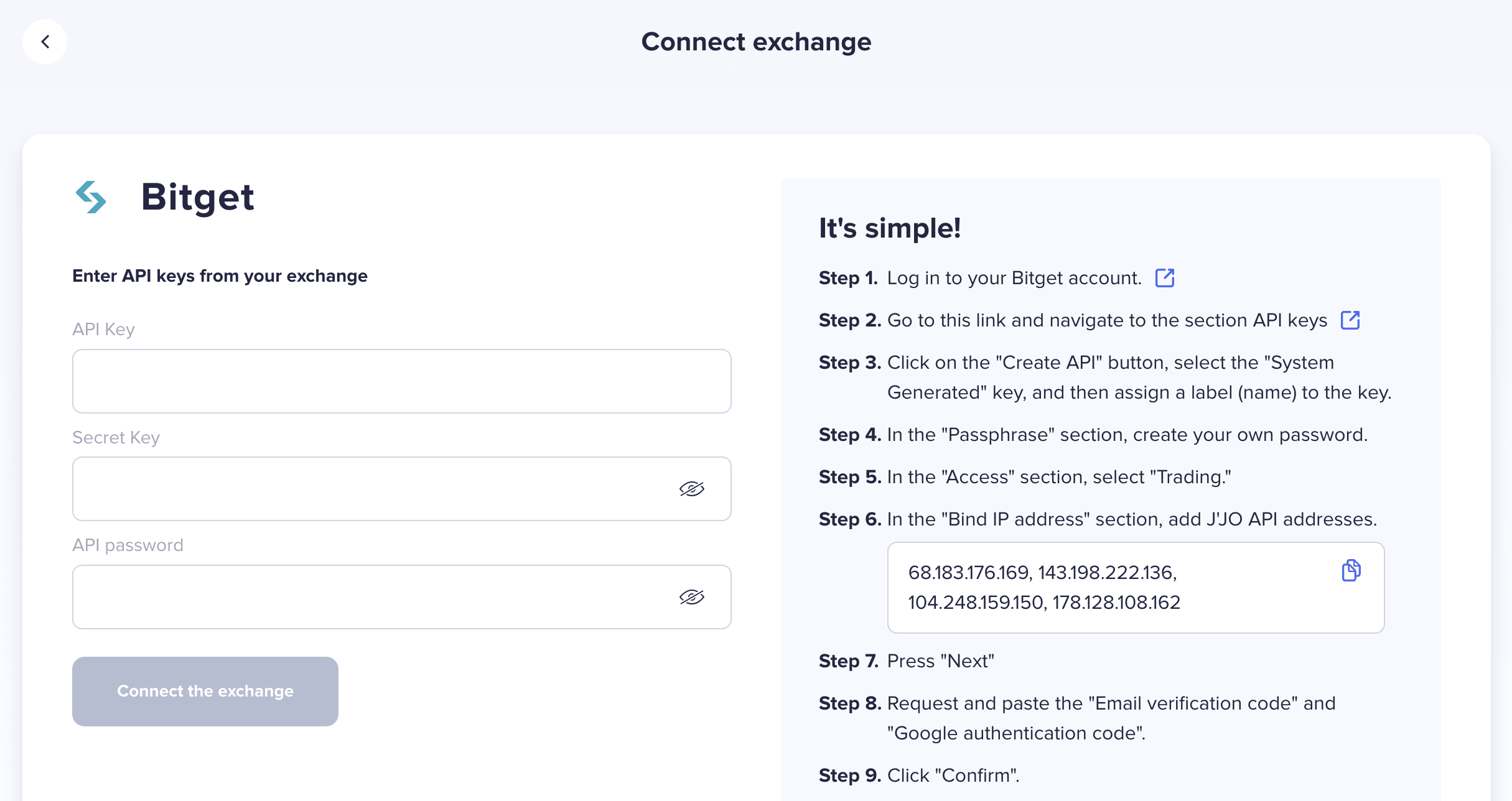Image resolution: width=1512 pixels, height=801 pixels.
Task: Show the API password value
Action: [x=692, y=597]
